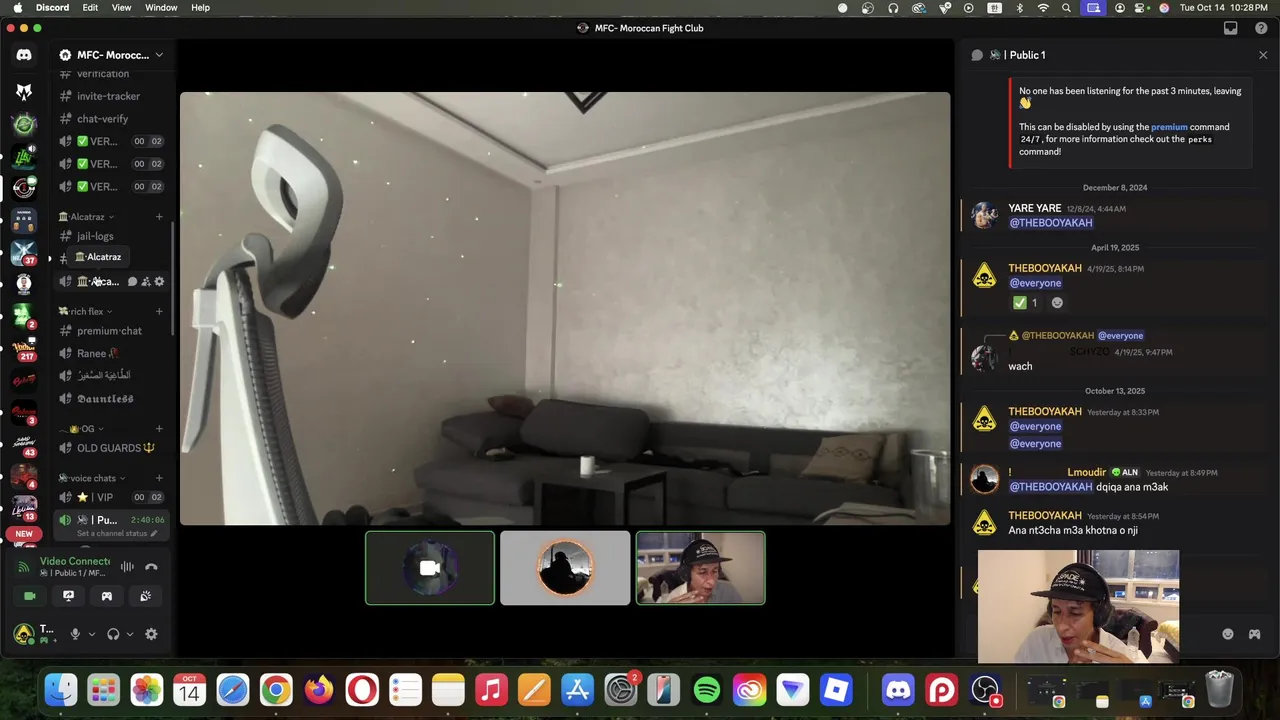1280x720 pixels.
Task: Collapse the rich flex category
Action: point(86,312)
